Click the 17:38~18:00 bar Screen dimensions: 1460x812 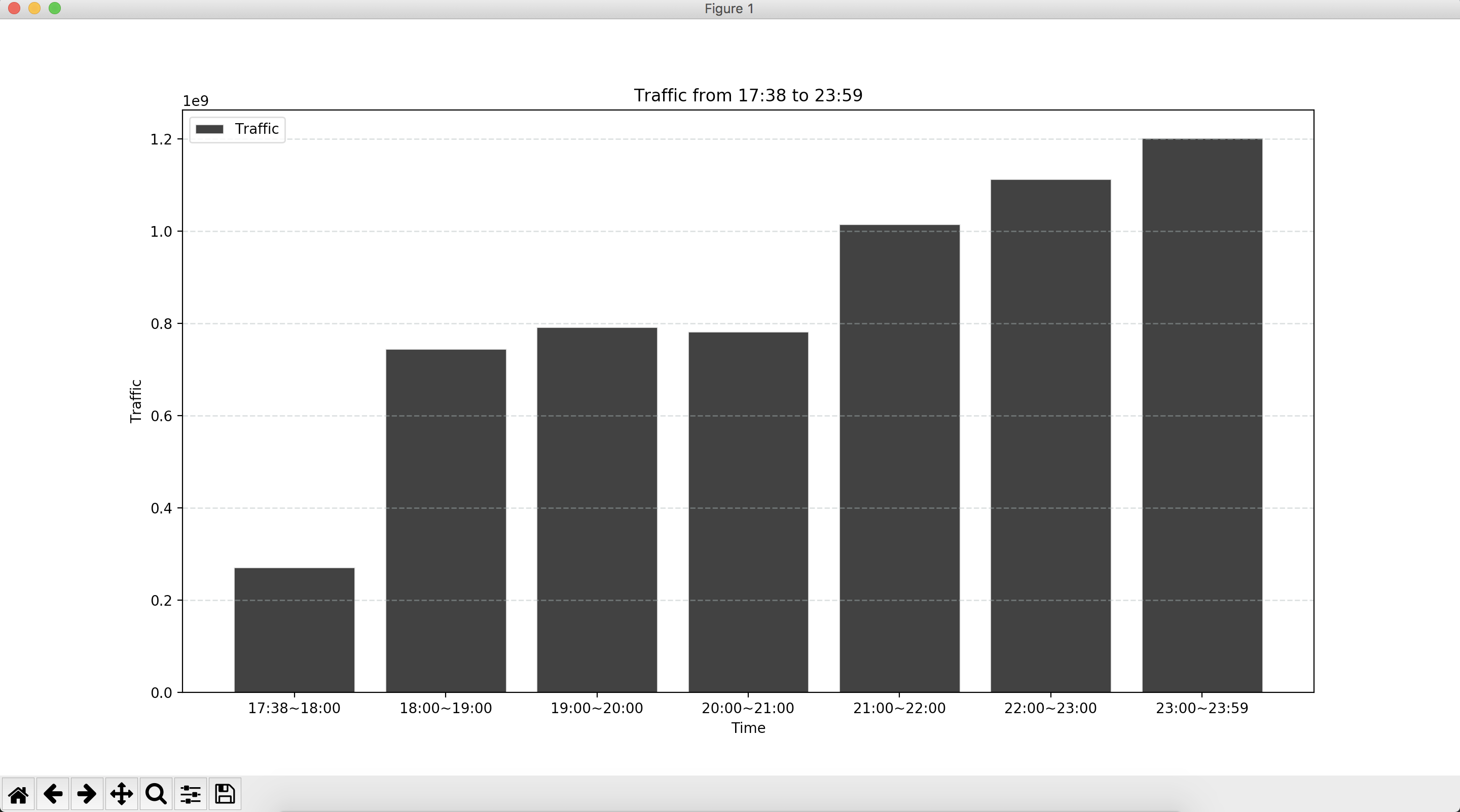pos(294,630)
